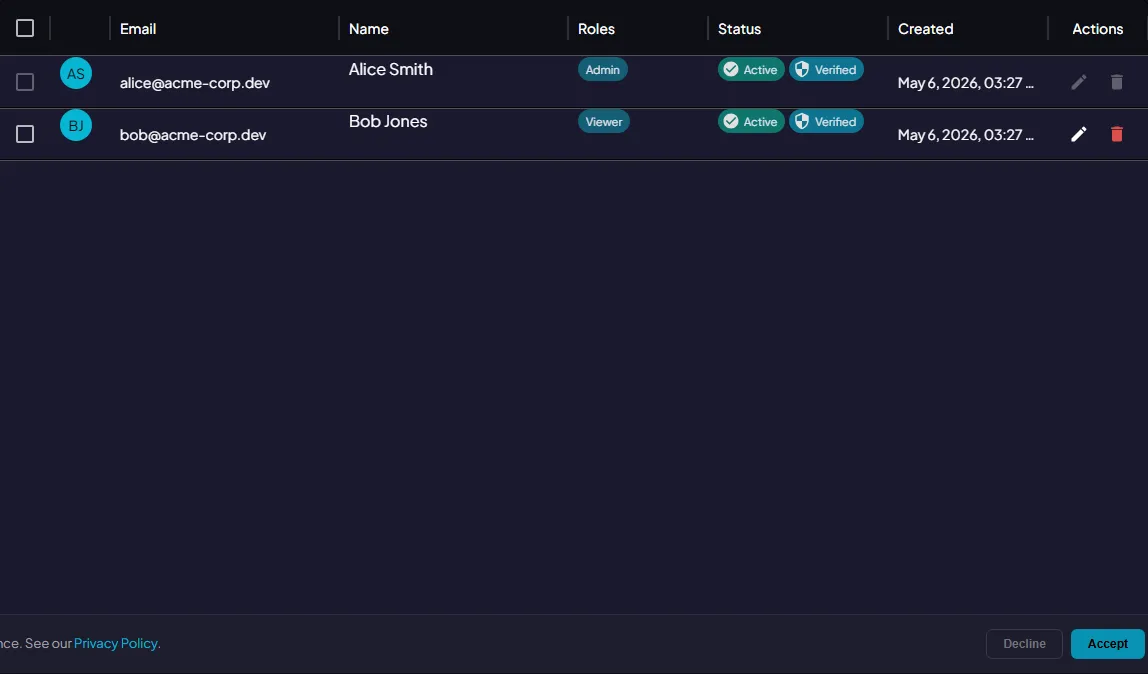Sort by the Name column header

point(368,29)
